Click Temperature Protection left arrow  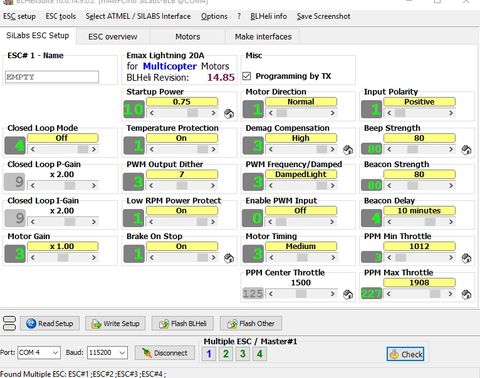click(x=152, y=149)
